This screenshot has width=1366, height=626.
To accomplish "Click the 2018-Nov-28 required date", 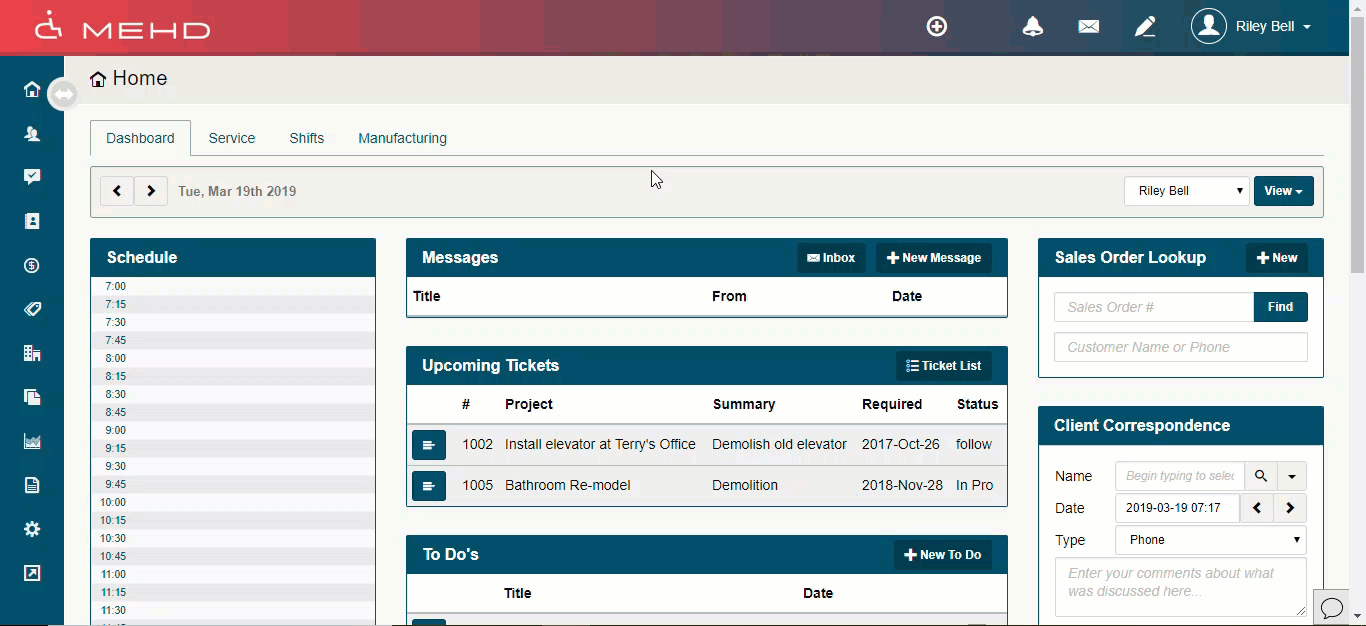I will (902, 486).
